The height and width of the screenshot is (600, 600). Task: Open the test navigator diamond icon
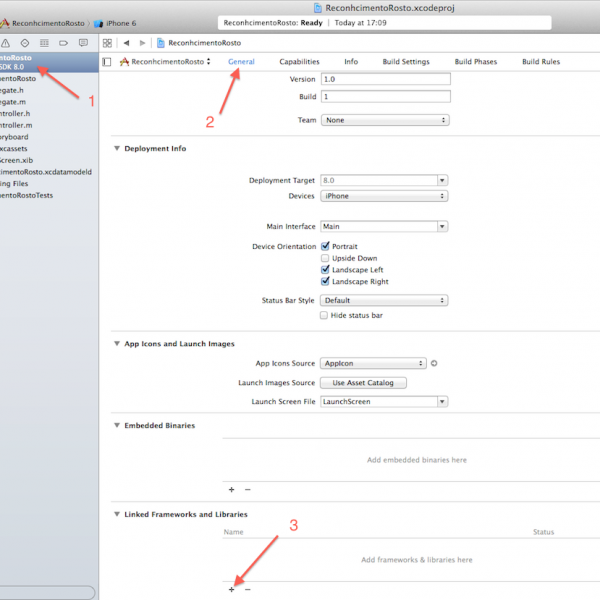tap(25, 43)
